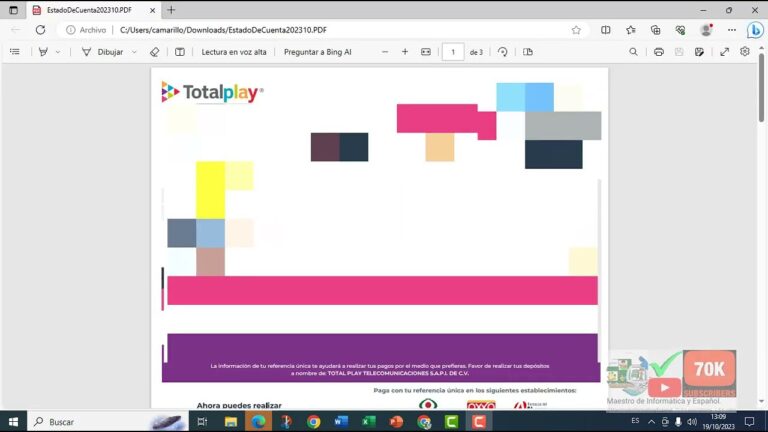Open Task View on the taskbar
The width and height of the screenshot is (768, 432).
tap(202, 422)
